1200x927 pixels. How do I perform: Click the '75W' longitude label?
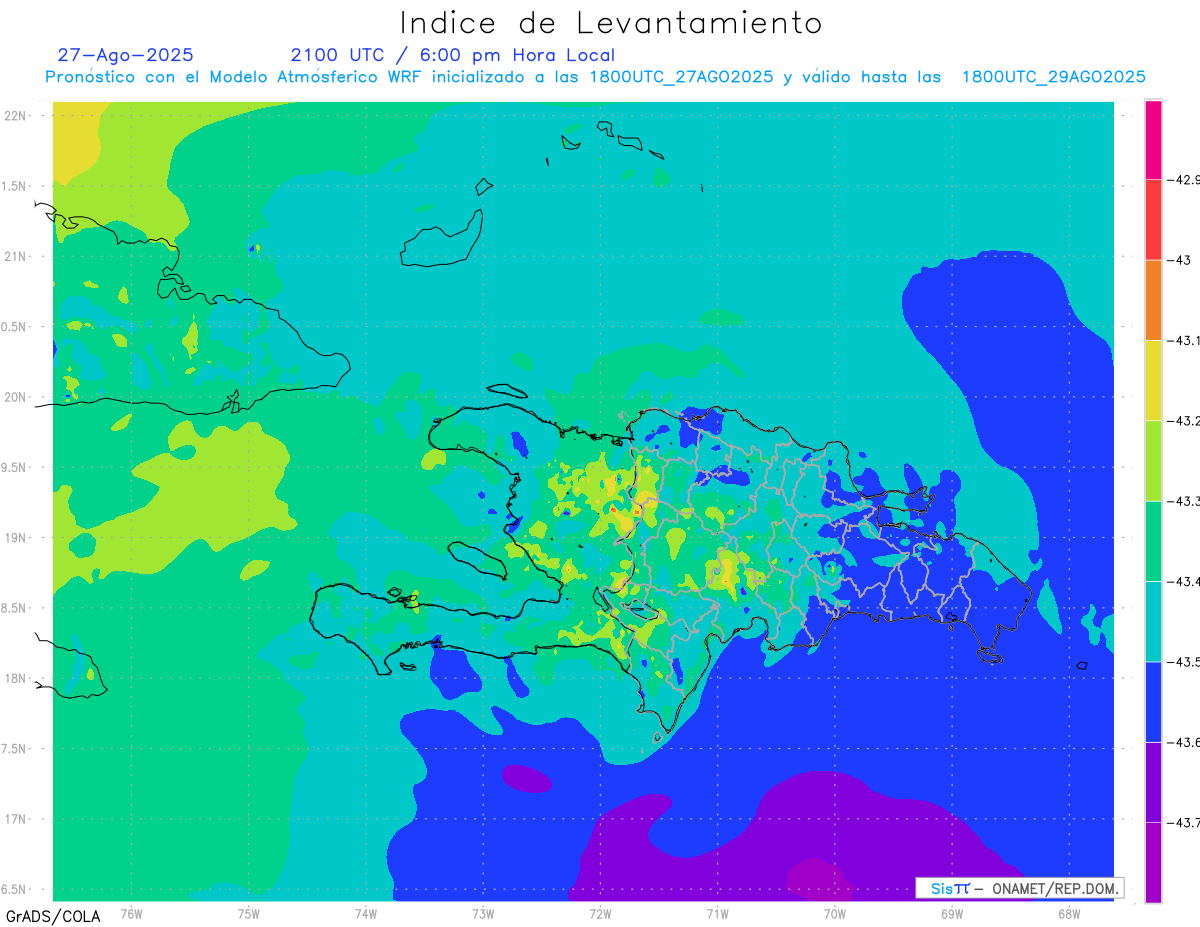point(248,914)
